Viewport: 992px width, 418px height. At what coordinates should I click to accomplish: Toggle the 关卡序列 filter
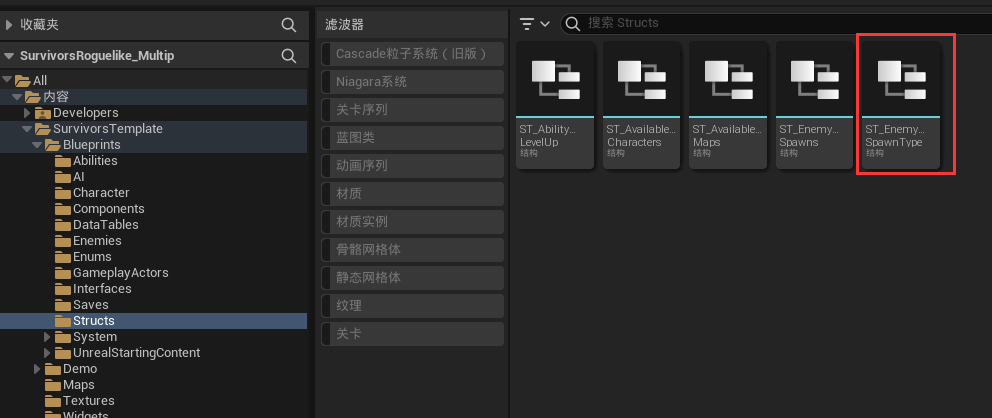412,109
